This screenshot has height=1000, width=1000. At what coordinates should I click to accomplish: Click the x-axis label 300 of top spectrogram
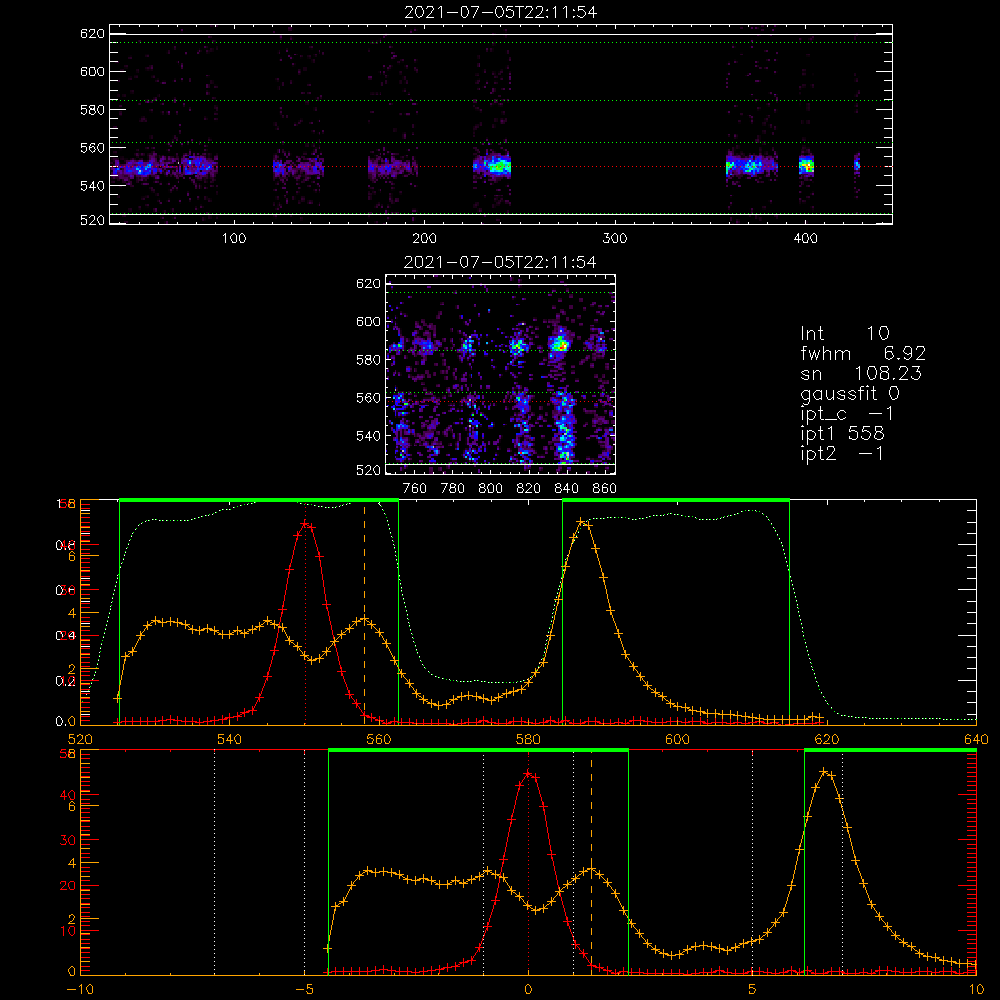(x=615, y=239)
